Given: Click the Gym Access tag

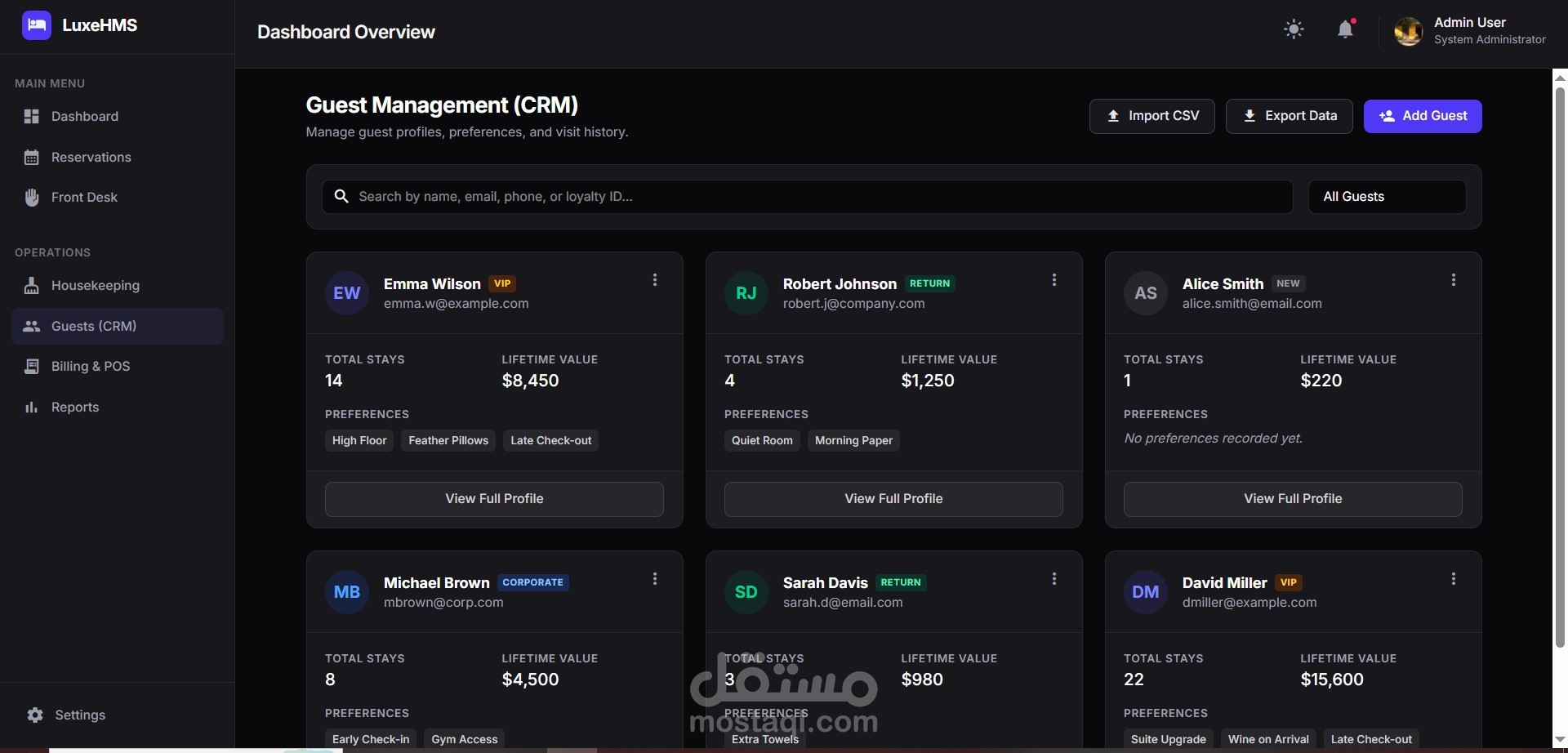Looking at the screenshot, I should coord(465,738).
